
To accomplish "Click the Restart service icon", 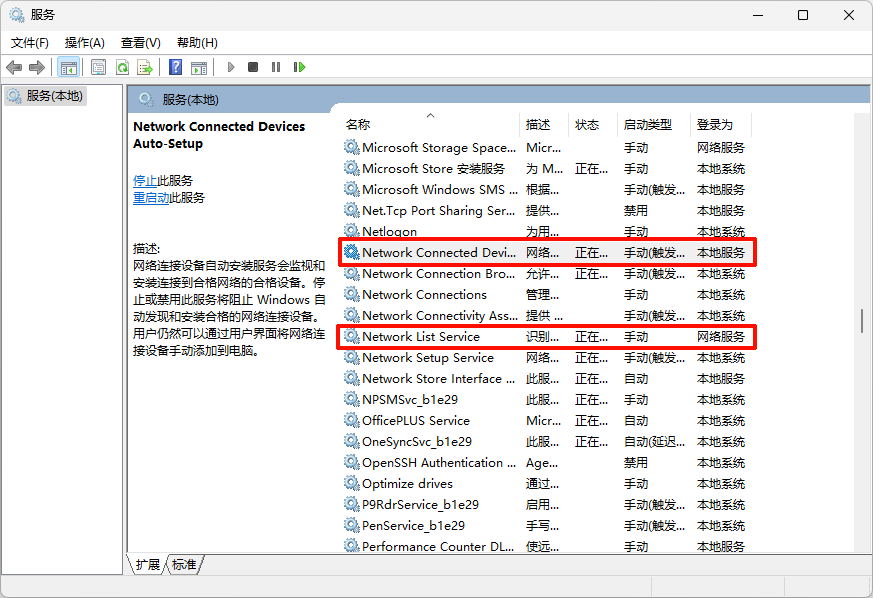I will (300, 67).
